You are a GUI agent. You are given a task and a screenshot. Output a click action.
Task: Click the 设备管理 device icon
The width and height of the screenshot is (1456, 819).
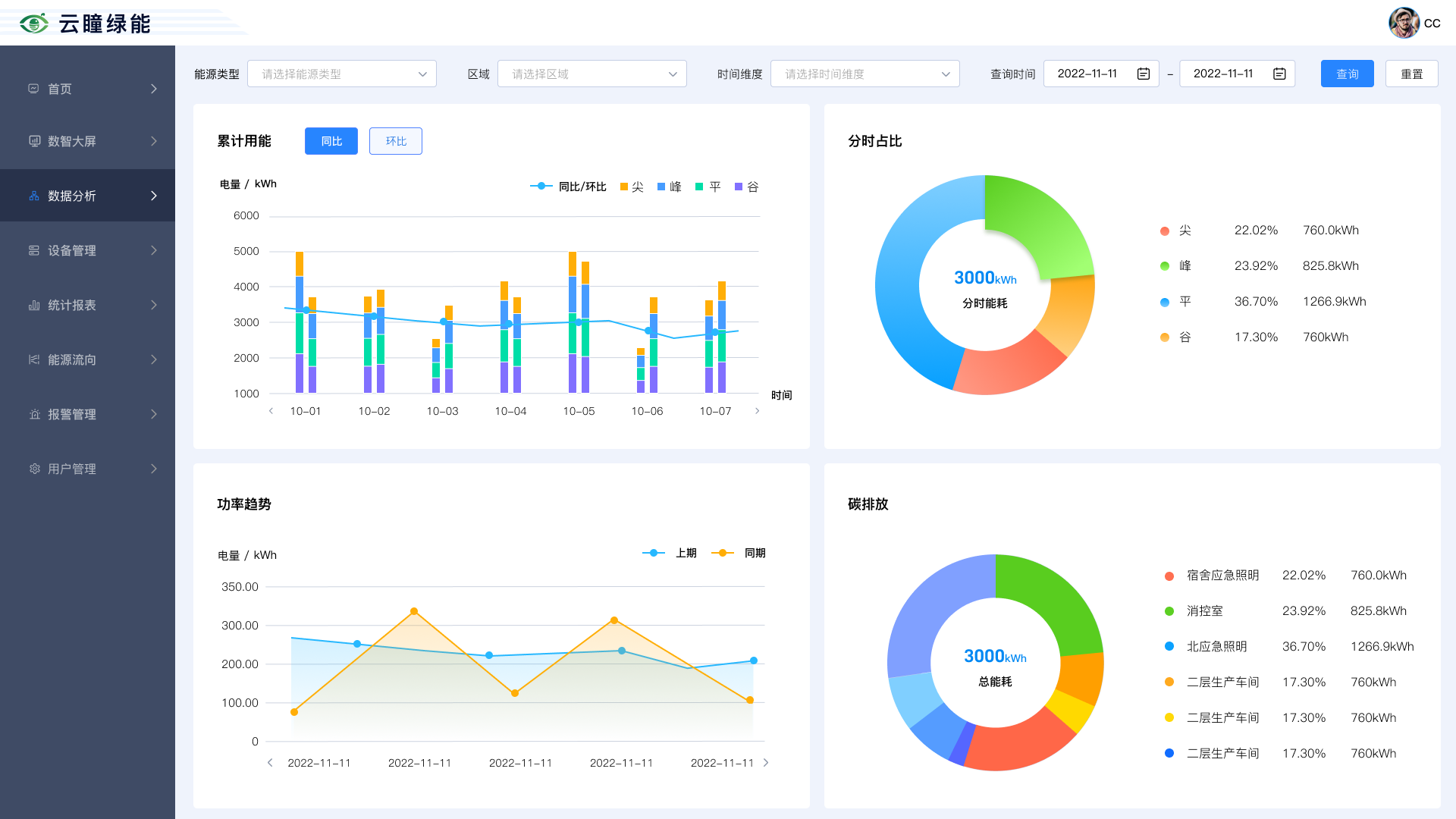(x=34, y=250)
